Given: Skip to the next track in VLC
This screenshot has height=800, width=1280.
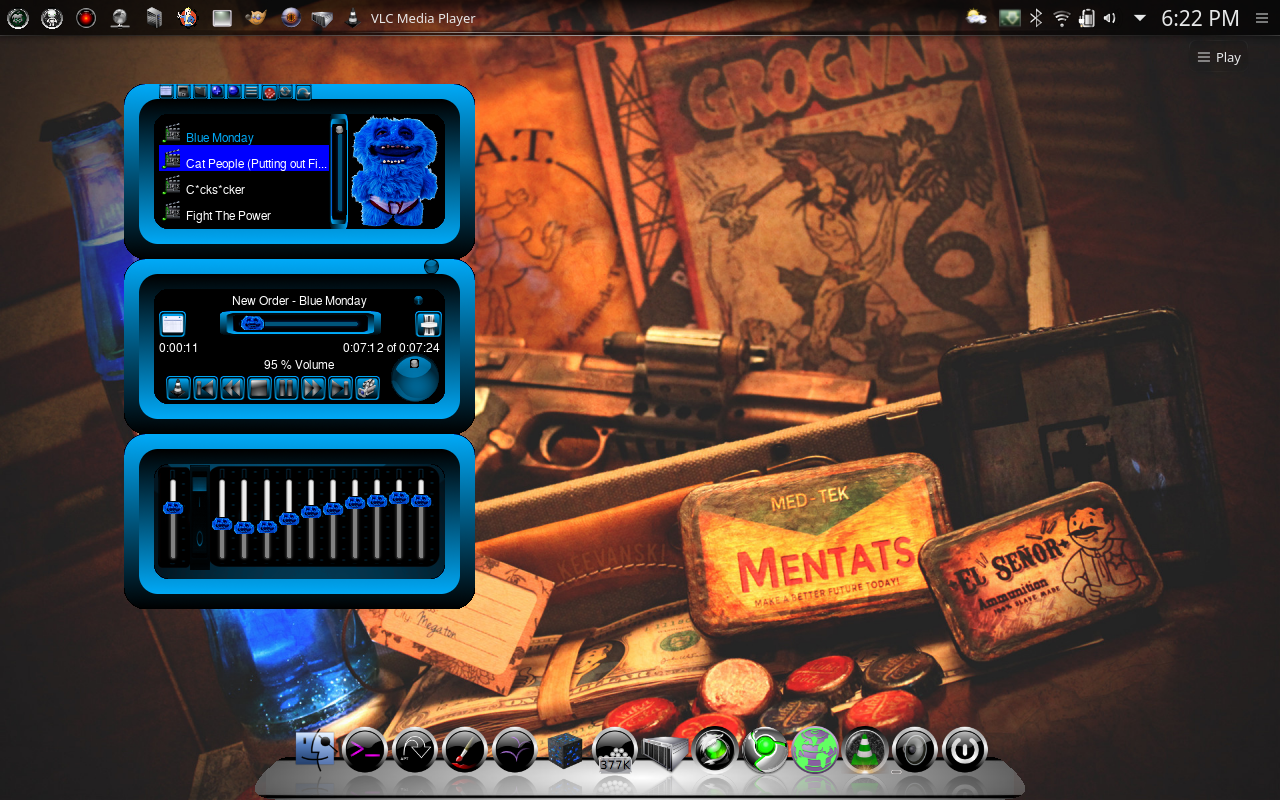Looking at the screenshot, I should pyautogui.click(x=340, y=388).
